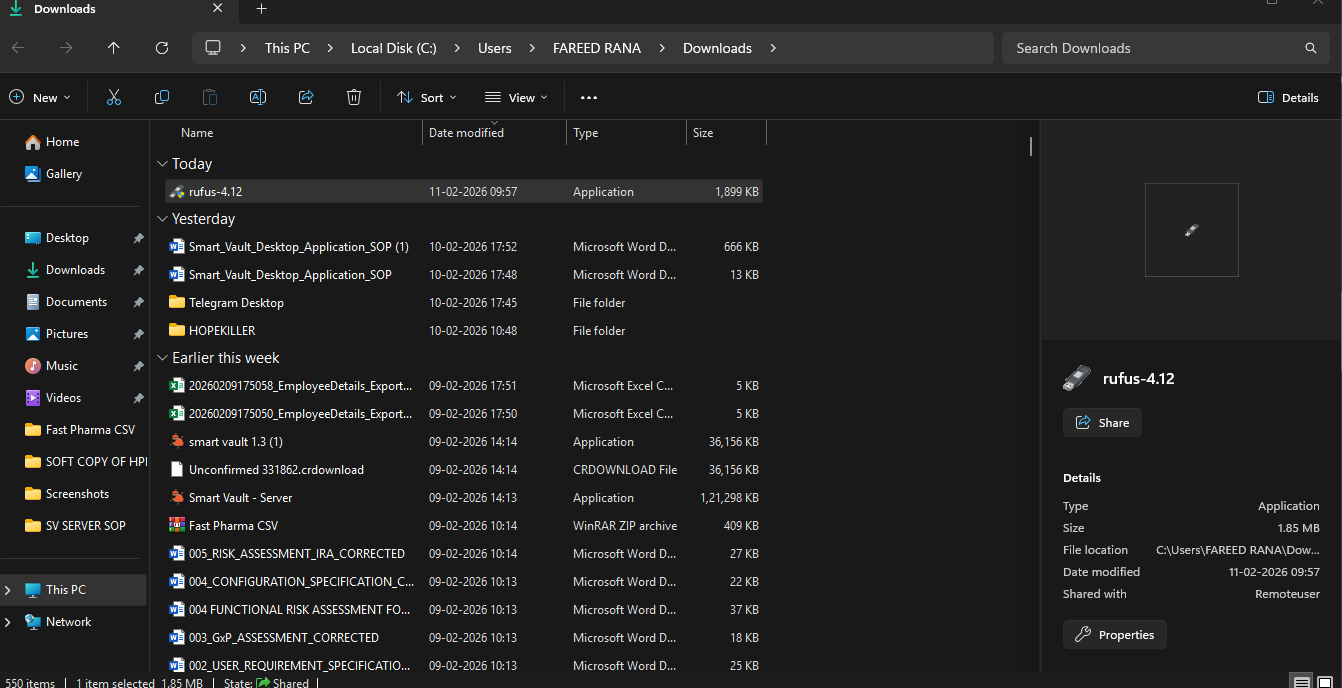Toggle the Details pane

click(x=1288, y=97)
